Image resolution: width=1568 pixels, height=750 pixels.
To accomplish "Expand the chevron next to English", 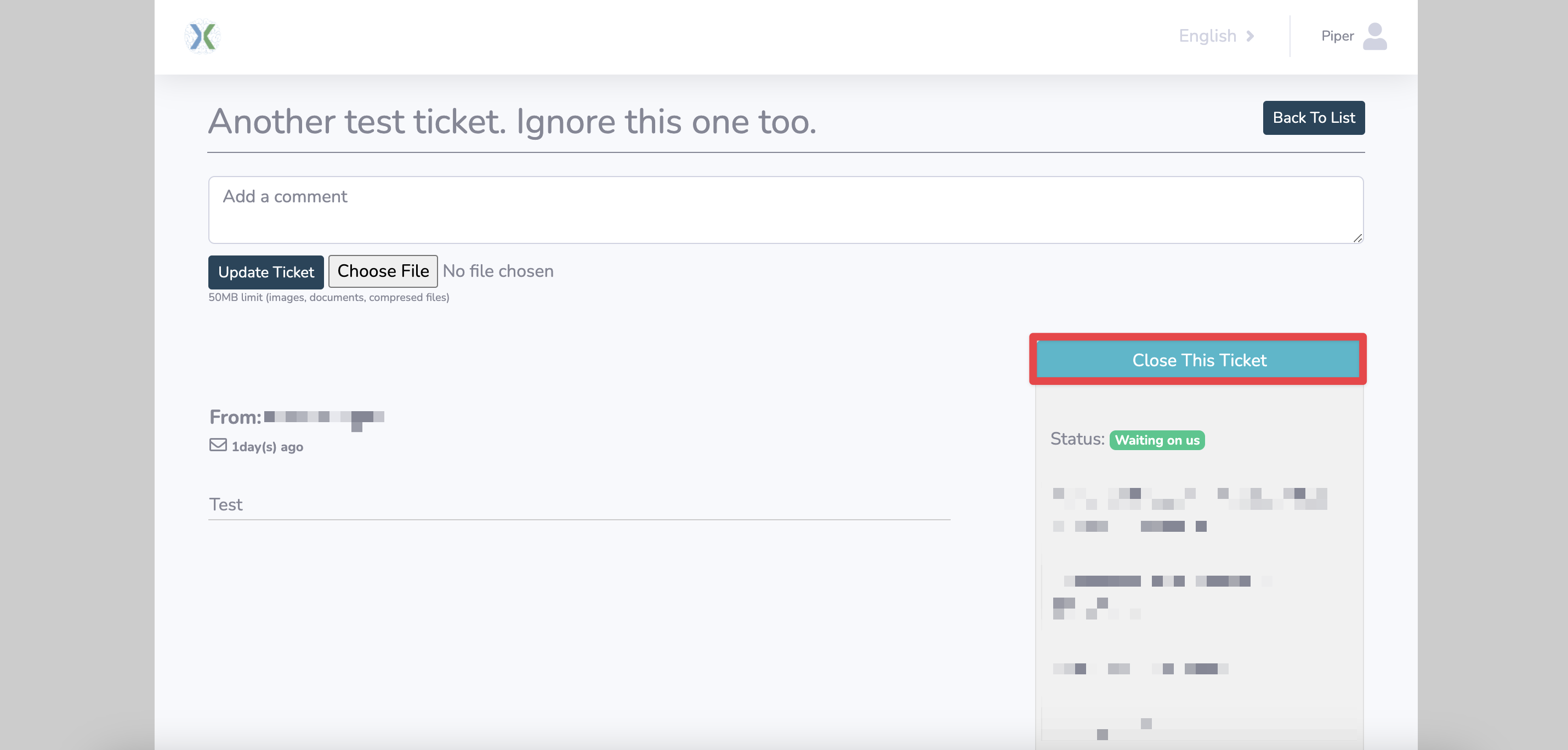I will coord(1250,37).
